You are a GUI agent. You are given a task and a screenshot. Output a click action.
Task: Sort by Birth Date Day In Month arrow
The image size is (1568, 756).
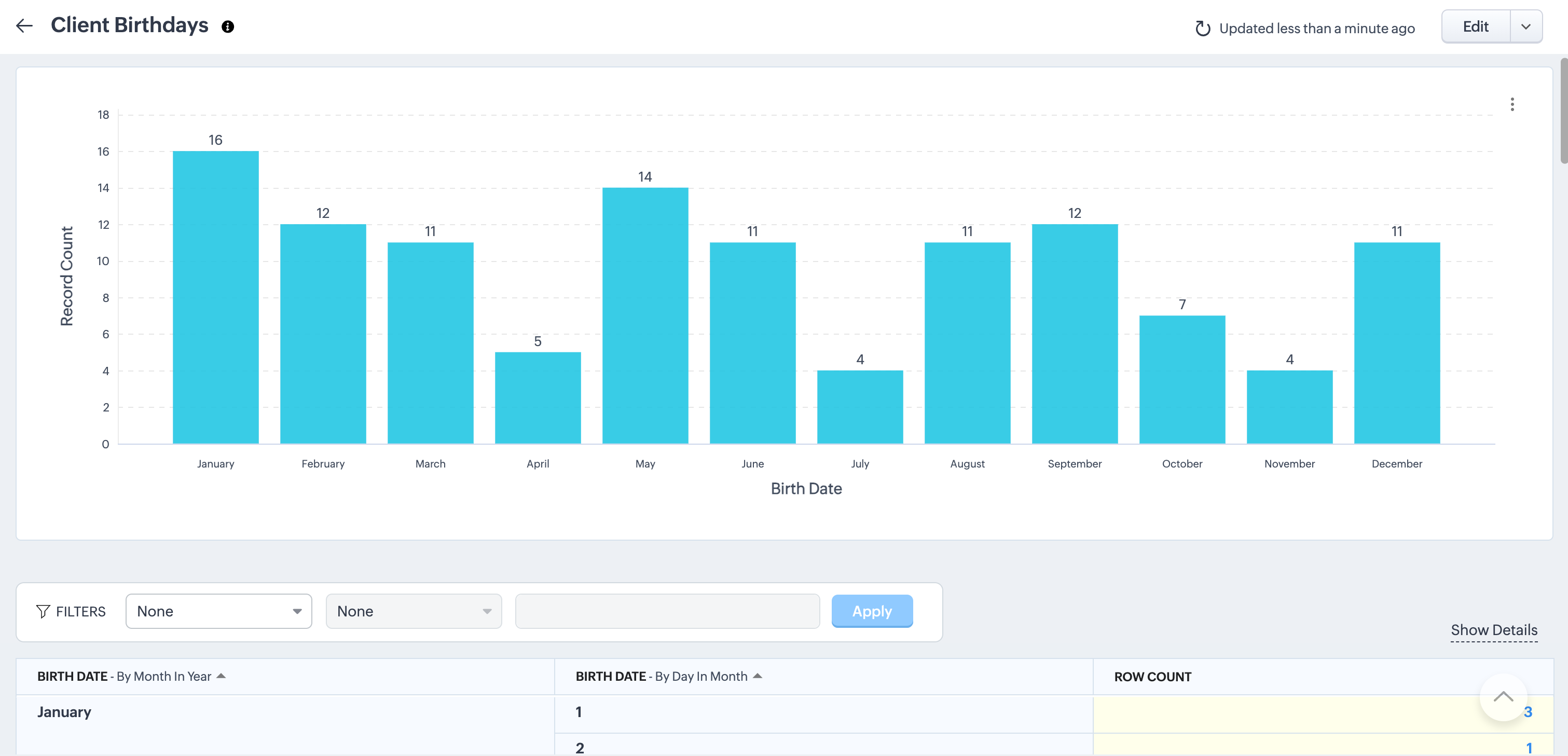(x=757, y=676)
